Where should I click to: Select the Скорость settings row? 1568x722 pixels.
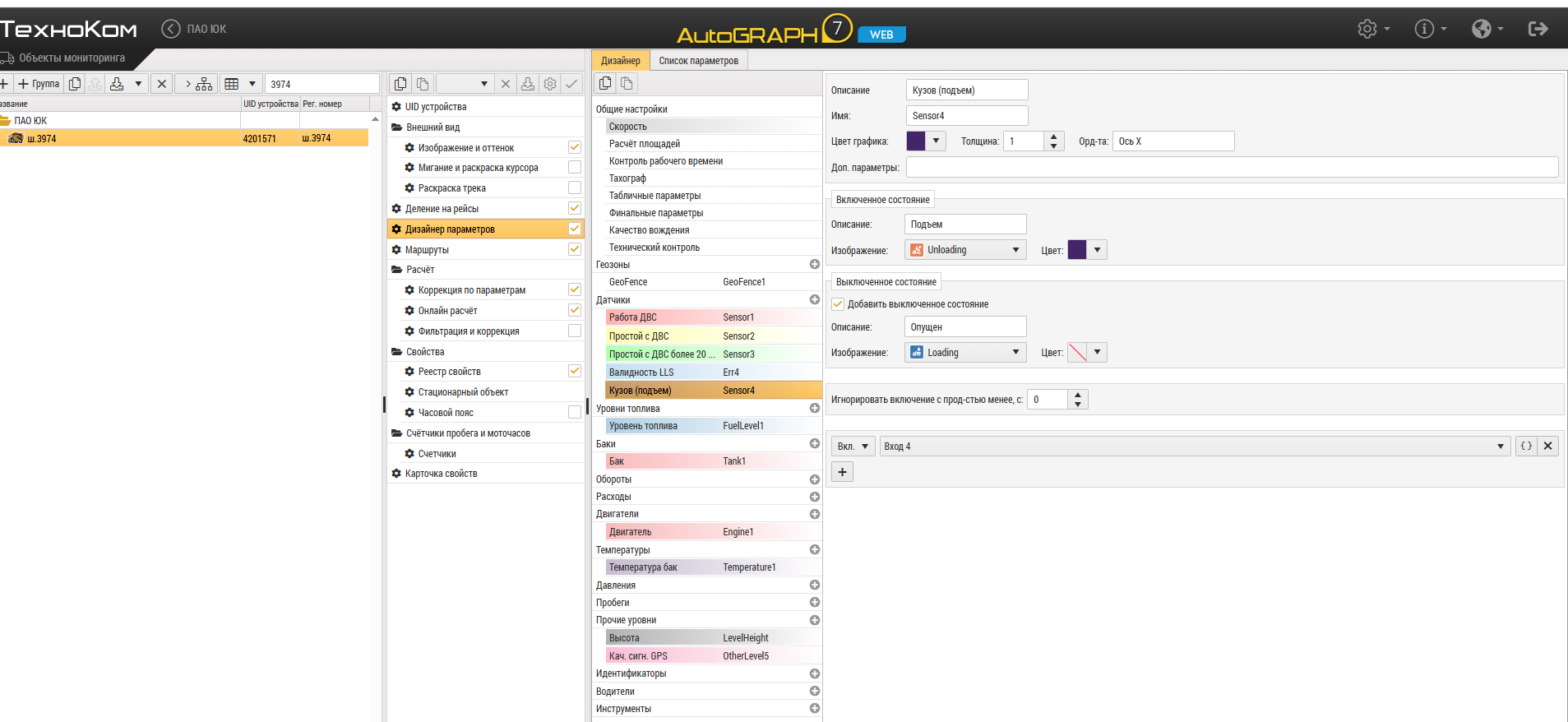pos(714,126)
